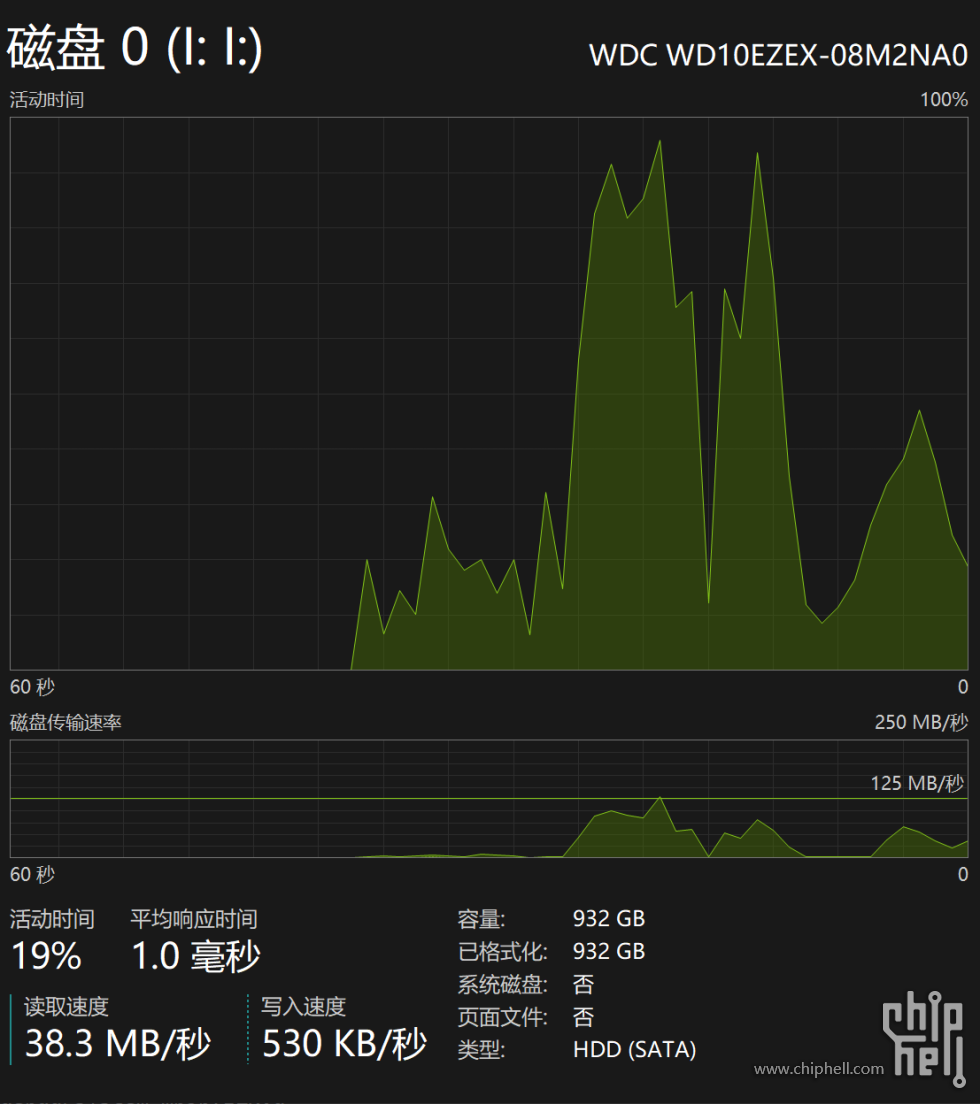
Task: Click the 磁盘传输速率 graph label
Action: [65, 722]
